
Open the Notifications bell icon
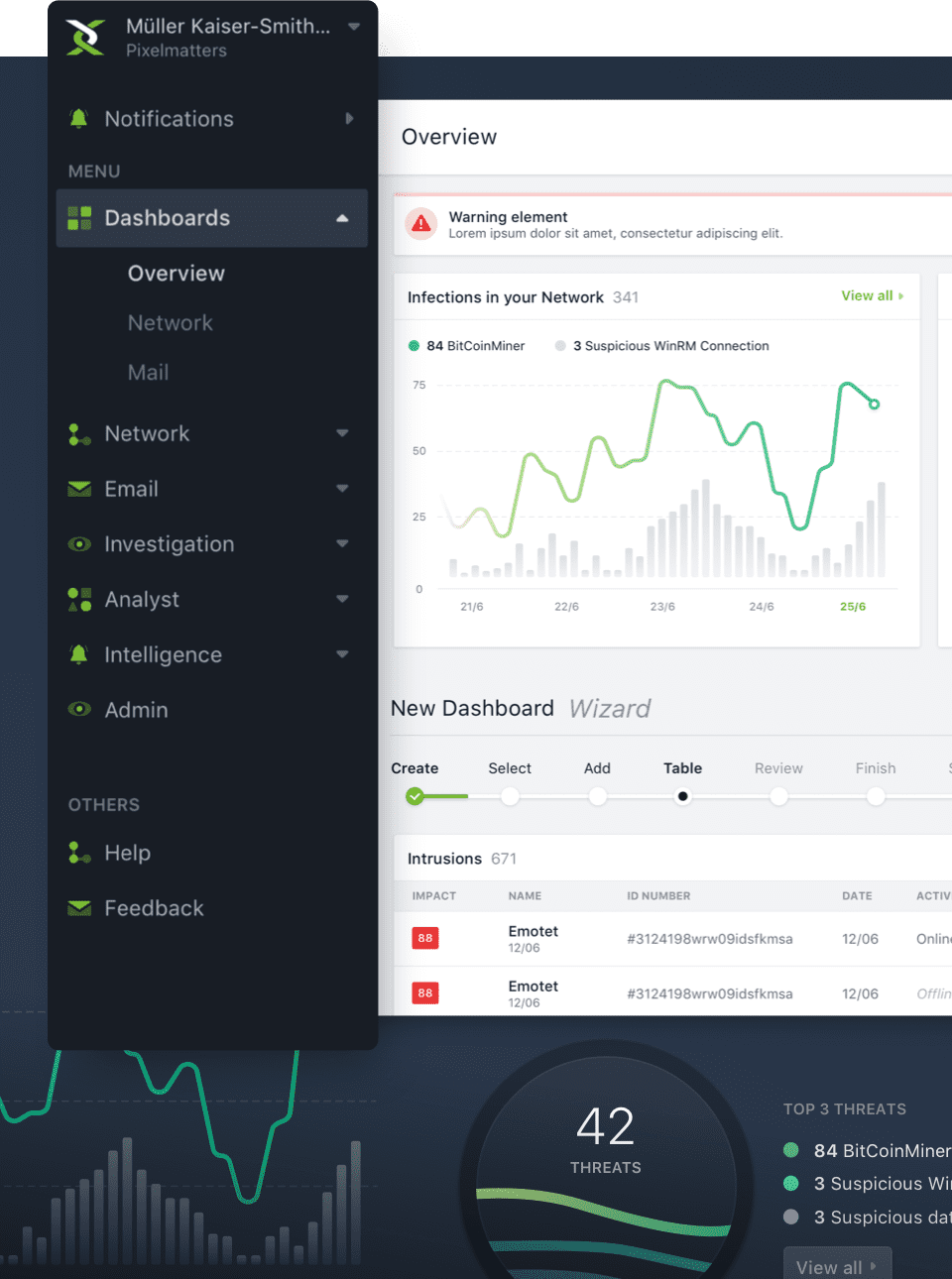tap(78, 118)
